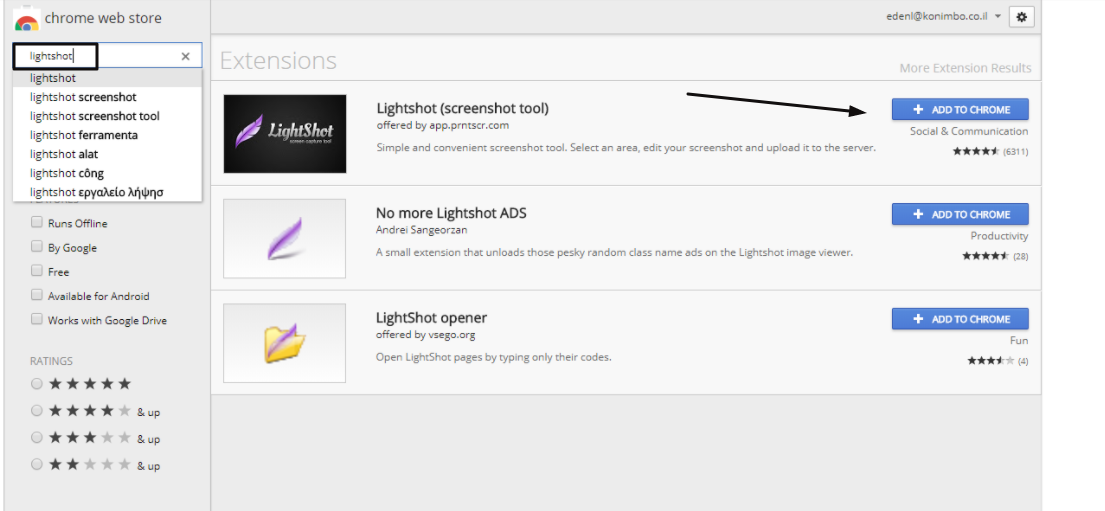Check the By Google filter

(x=37, y=247)
